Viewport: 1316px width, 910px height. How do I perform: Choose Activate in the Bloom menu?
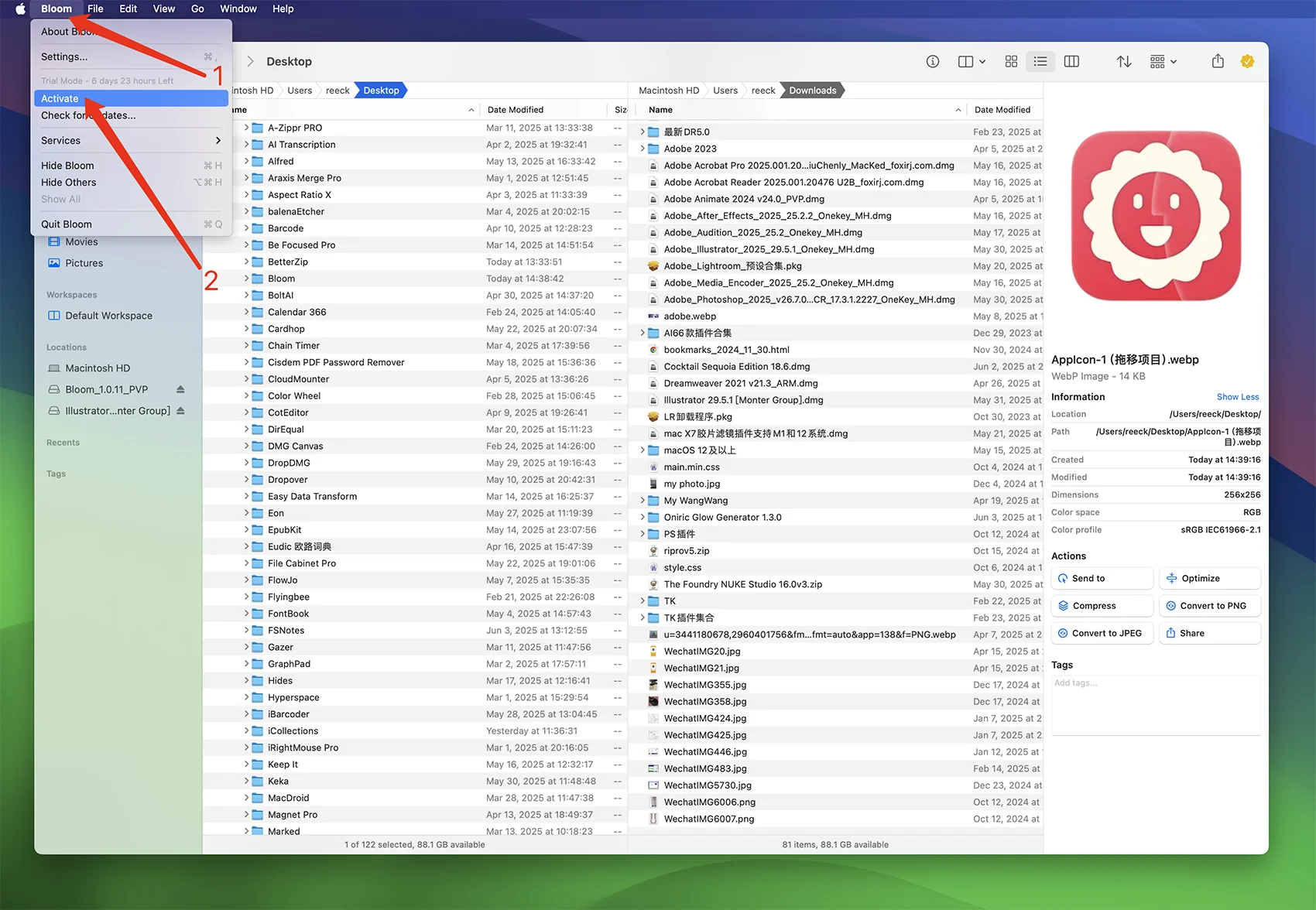(131, 98)
